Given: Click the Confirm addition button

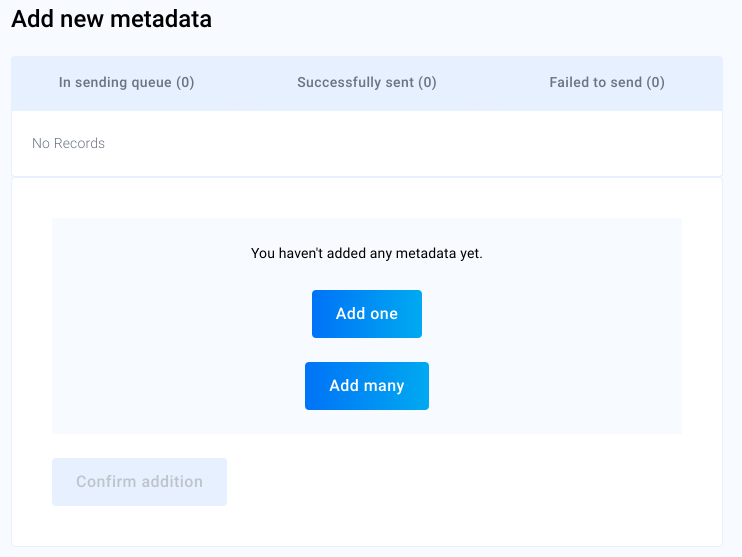Looking at the screenshot, I should (139, 482).
